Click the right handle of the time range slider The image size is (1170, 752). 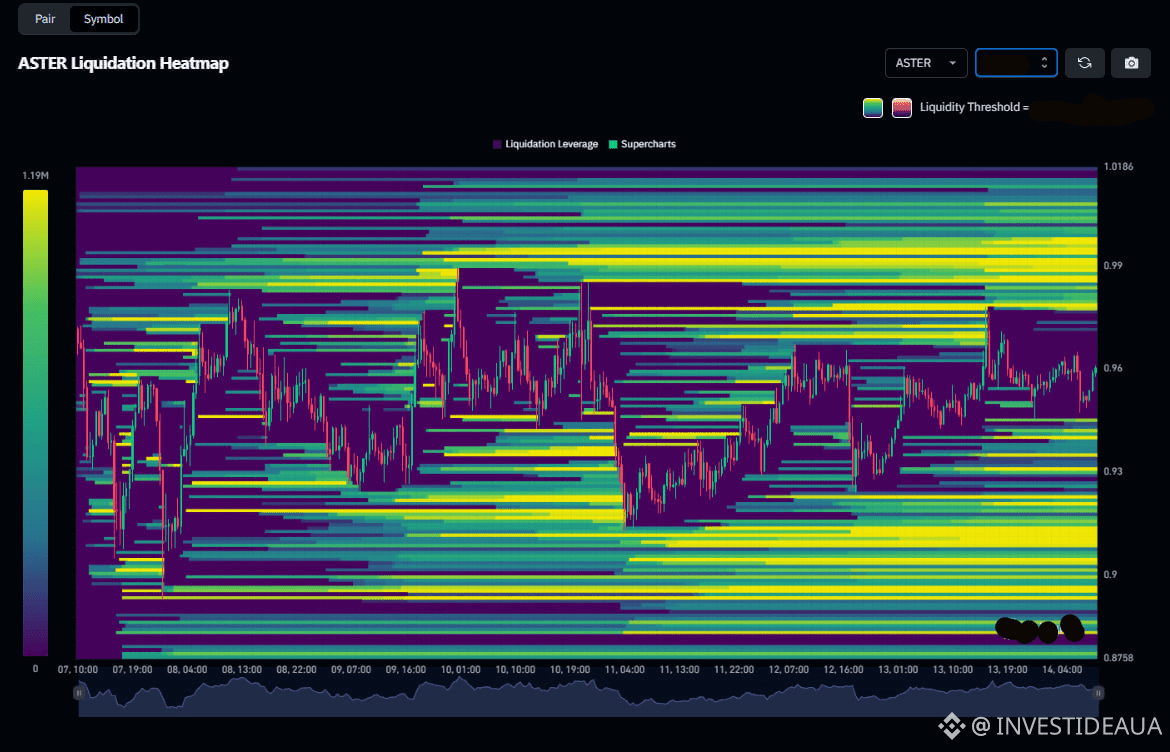pyautogui.click(x=1098, y=692)
